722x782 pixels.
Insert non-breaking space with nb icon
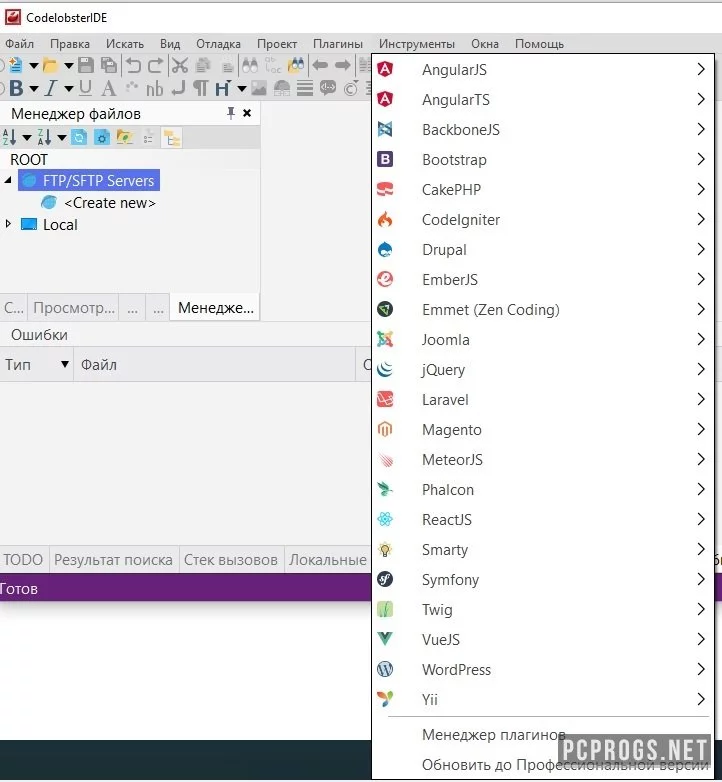tap(155, 88)
